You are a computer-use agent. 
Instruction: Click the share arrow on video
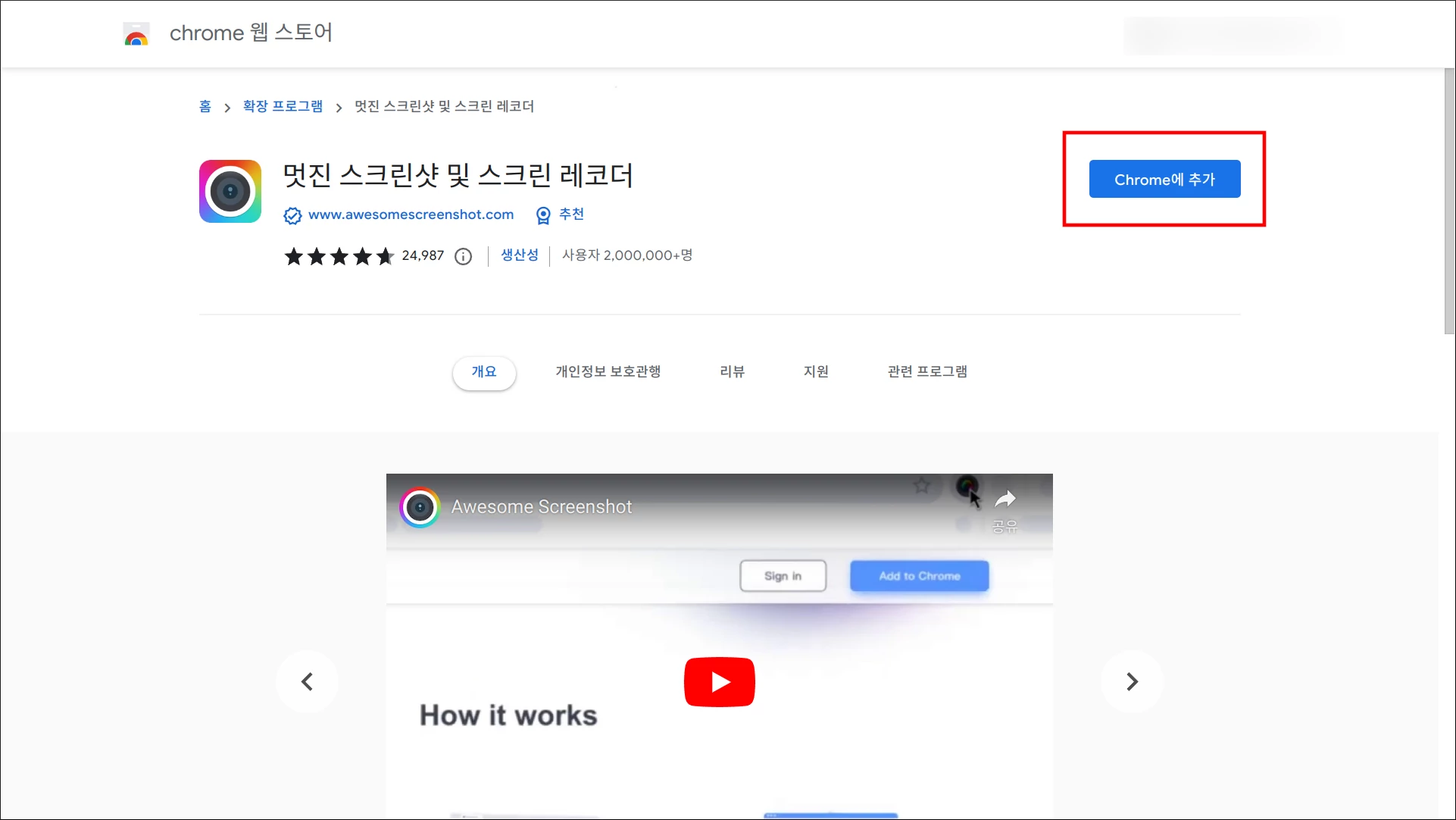(x=1005, y=499)
